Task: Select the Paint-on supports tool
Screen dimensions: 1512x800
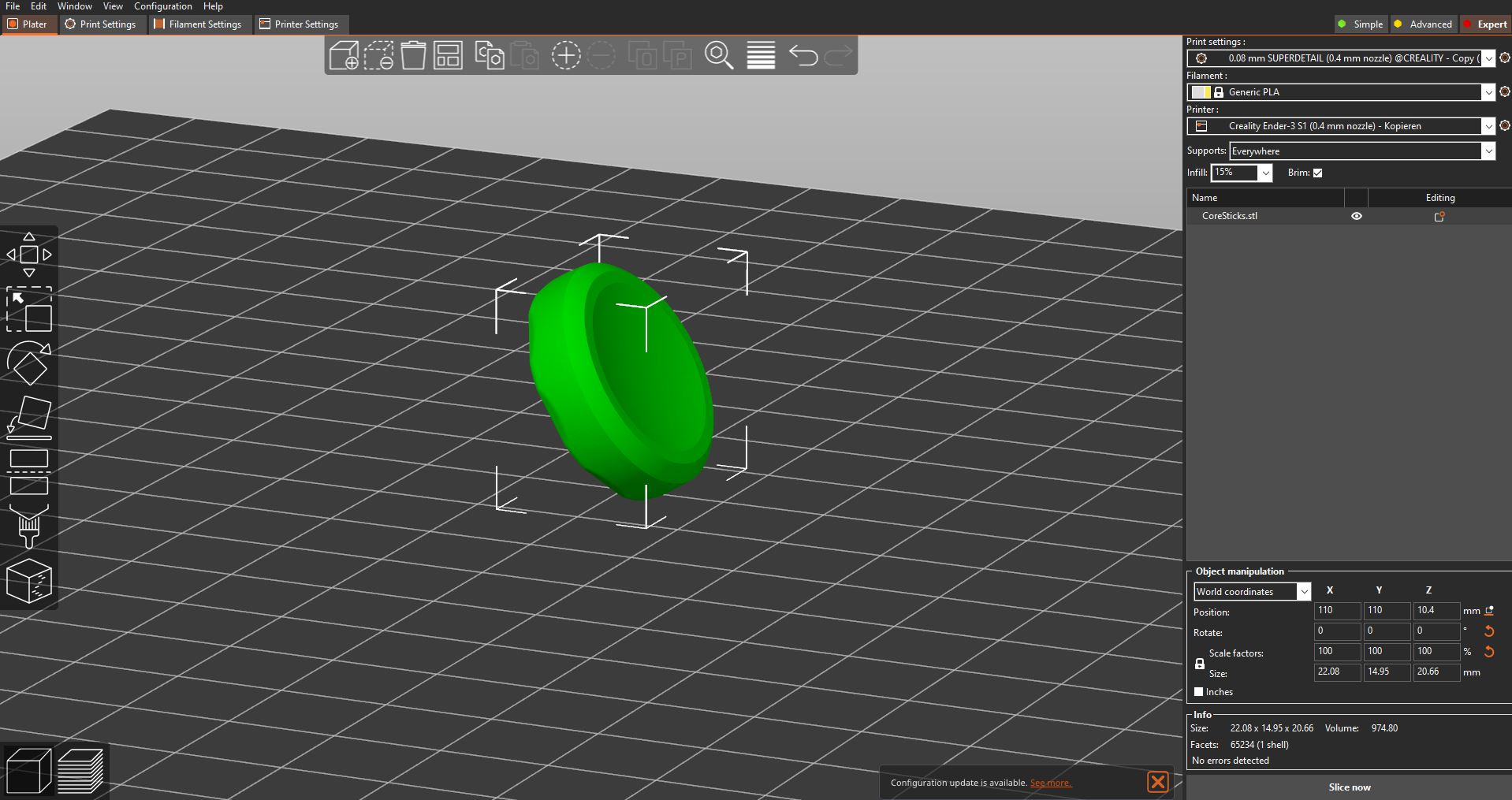Action: click(x=29, y=527)
